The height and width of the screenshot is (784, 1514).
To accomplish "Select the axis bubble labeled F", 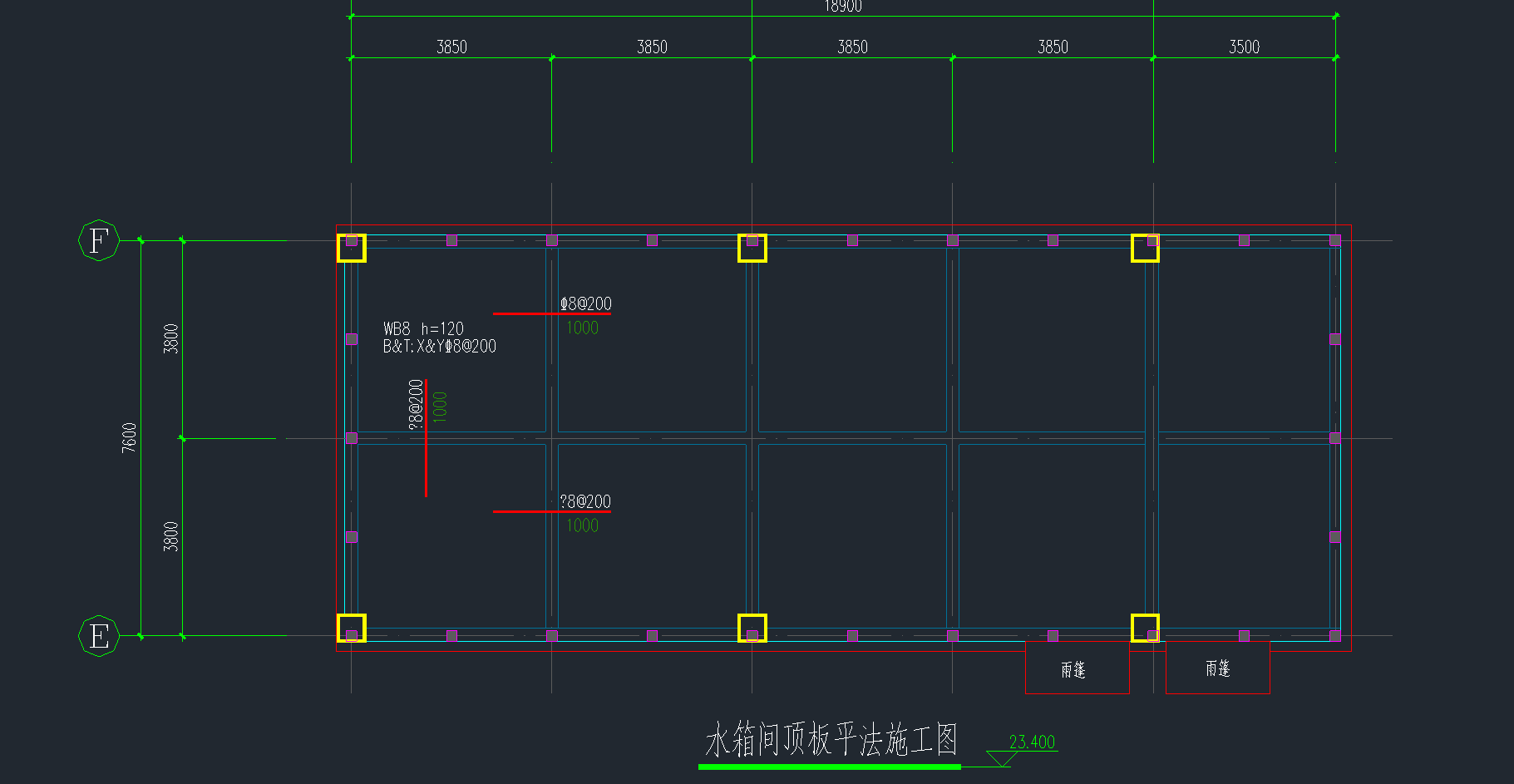I will pos(99,241).
